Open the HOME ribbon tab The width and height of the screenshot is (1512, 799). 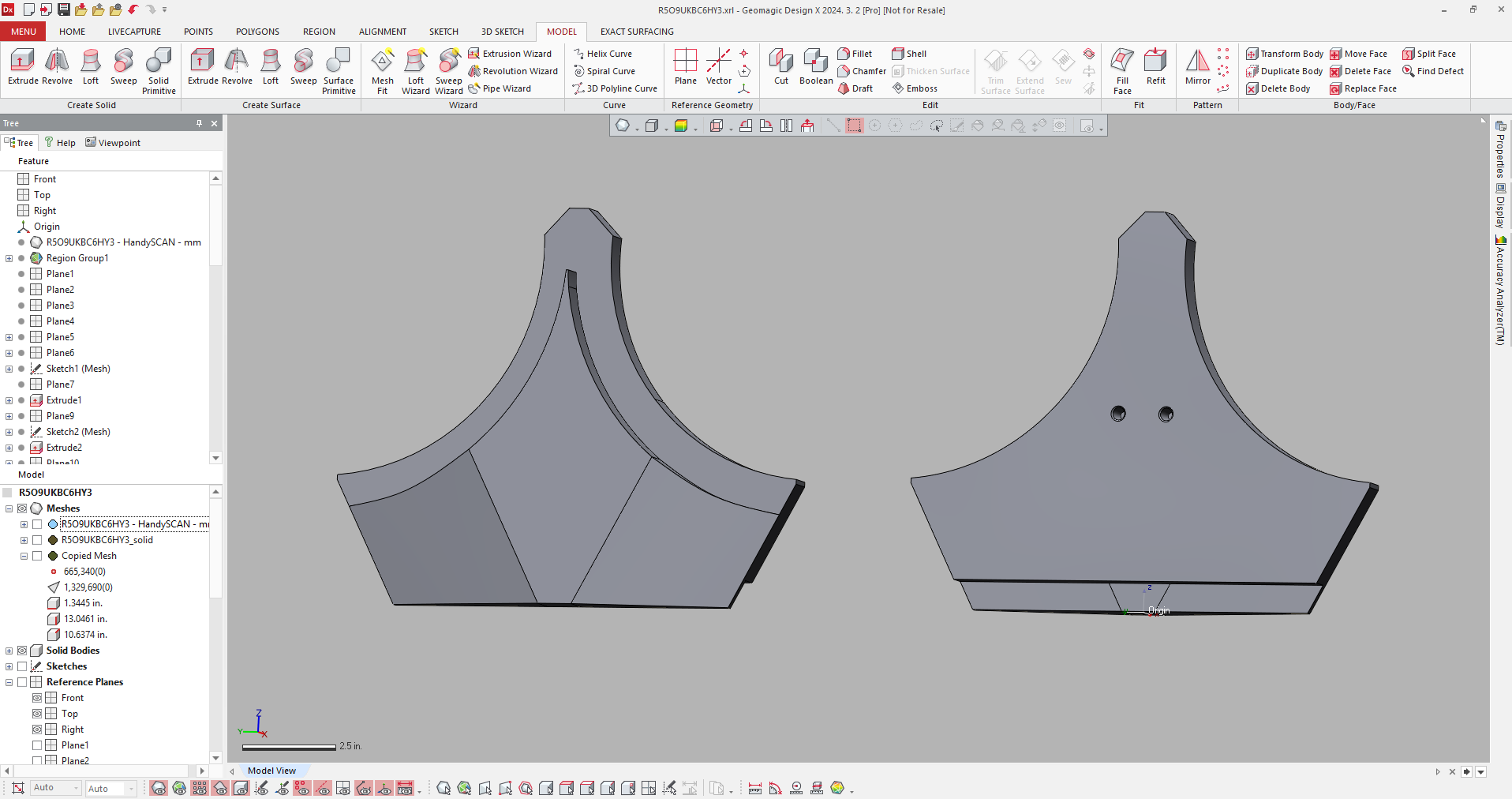tap(72, 32)
